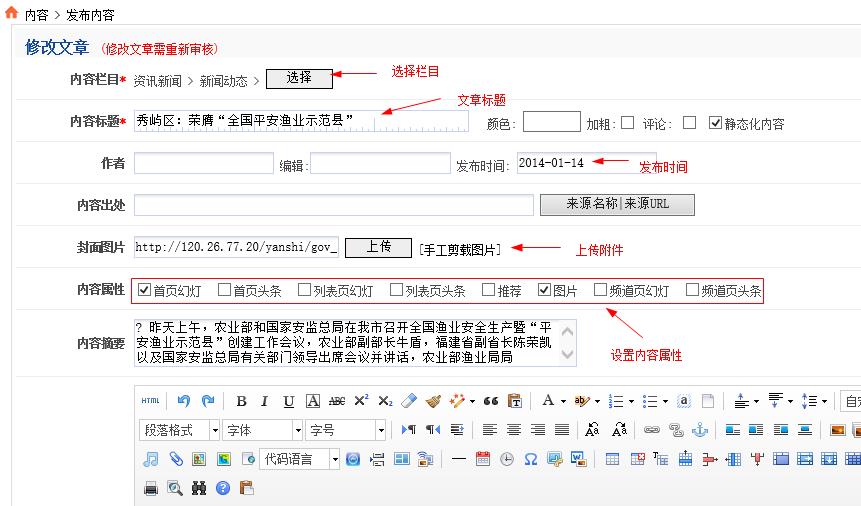
Task: Click the 选择 column button
Action: [x=298, y=78]
